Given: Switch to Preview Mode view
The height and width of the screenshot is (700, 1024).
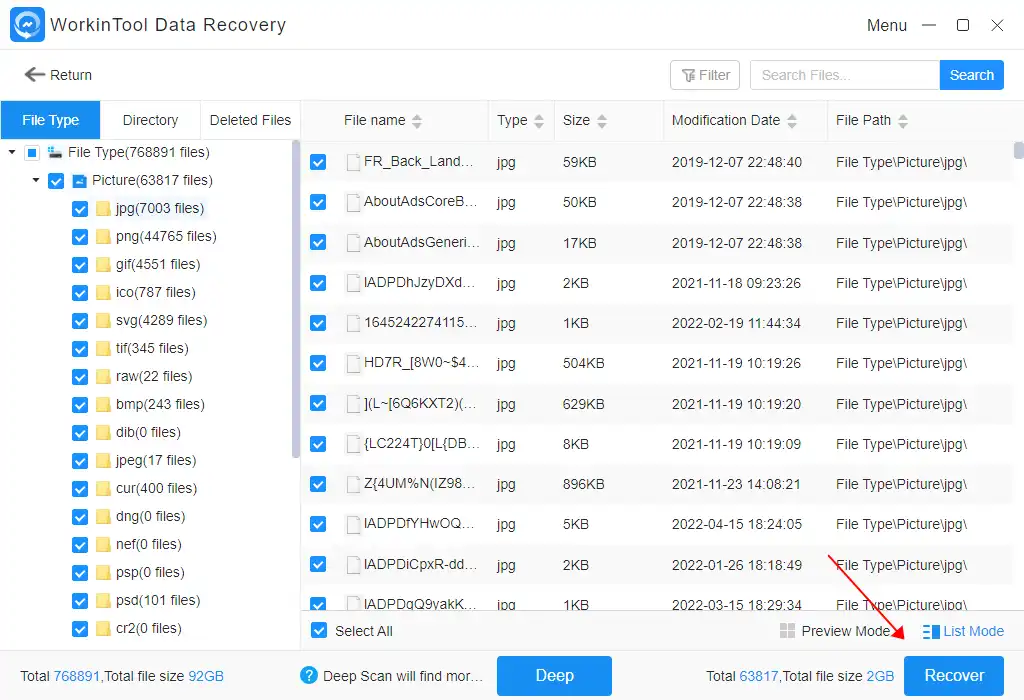Looking at the screenshot, I should tap(835, 631).
